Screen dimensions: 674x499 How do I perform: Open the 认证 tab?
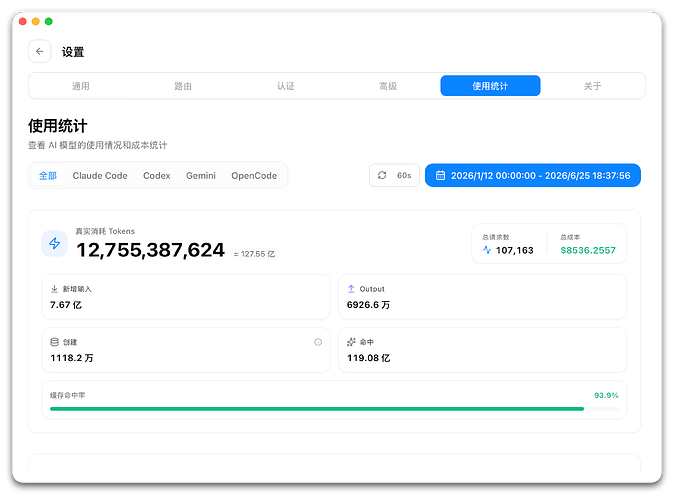click(x=285, y=86)
